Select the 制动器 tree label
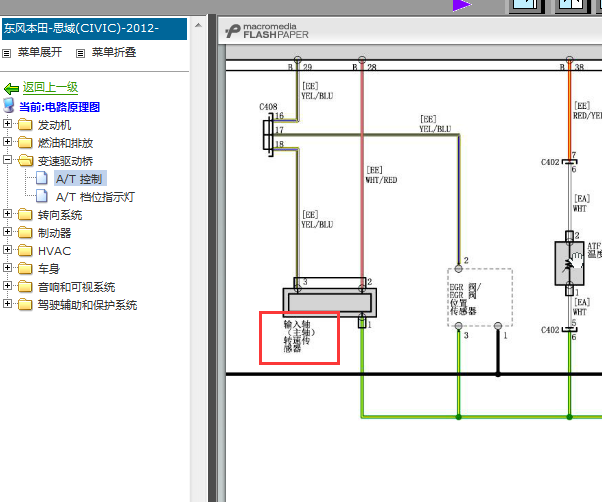Image resolution: width=602 pixels, height=502 pixels. tap(54, 233)
